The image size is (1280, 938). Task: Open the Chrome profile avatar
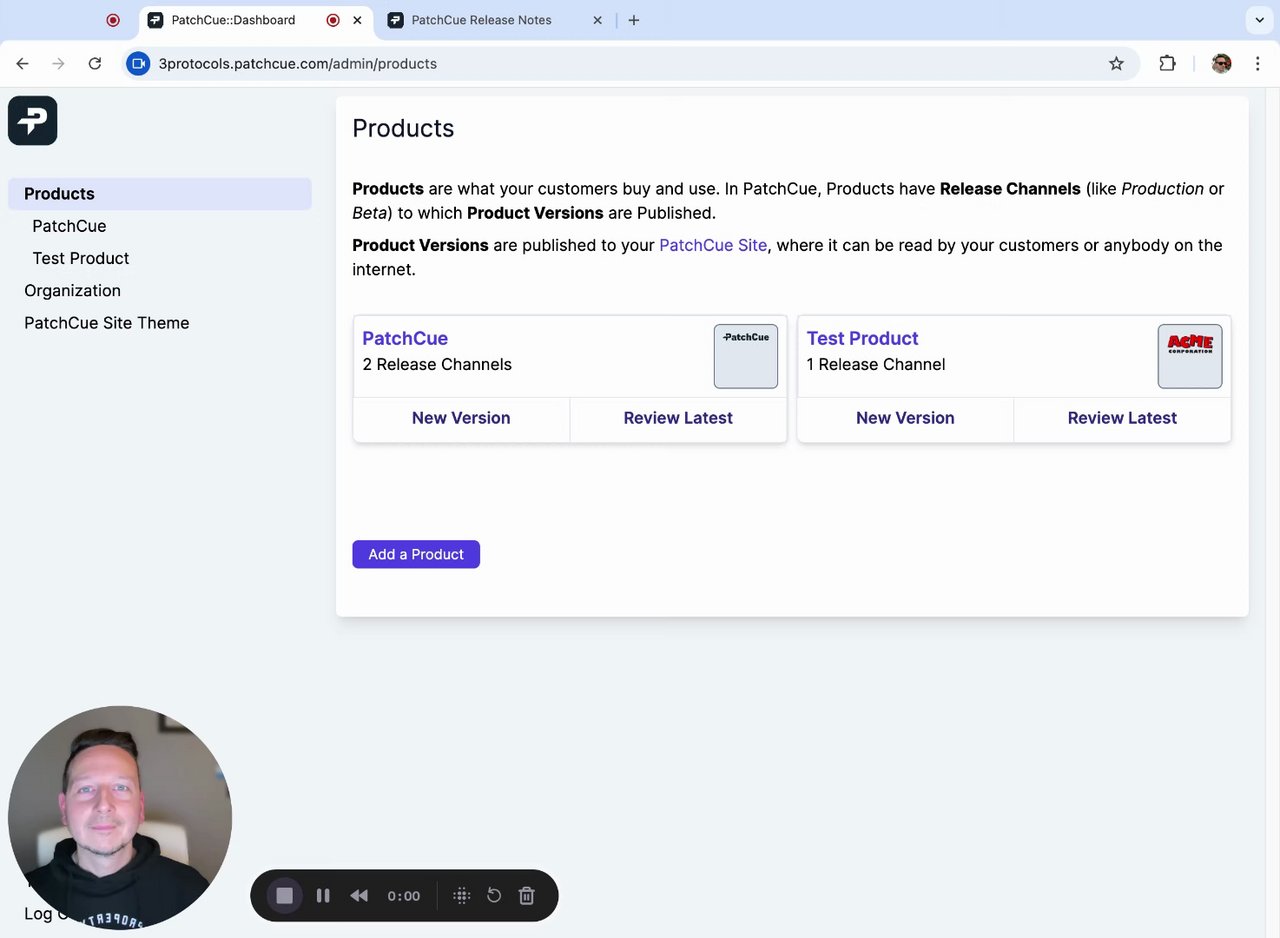(x=1221, y=63)
